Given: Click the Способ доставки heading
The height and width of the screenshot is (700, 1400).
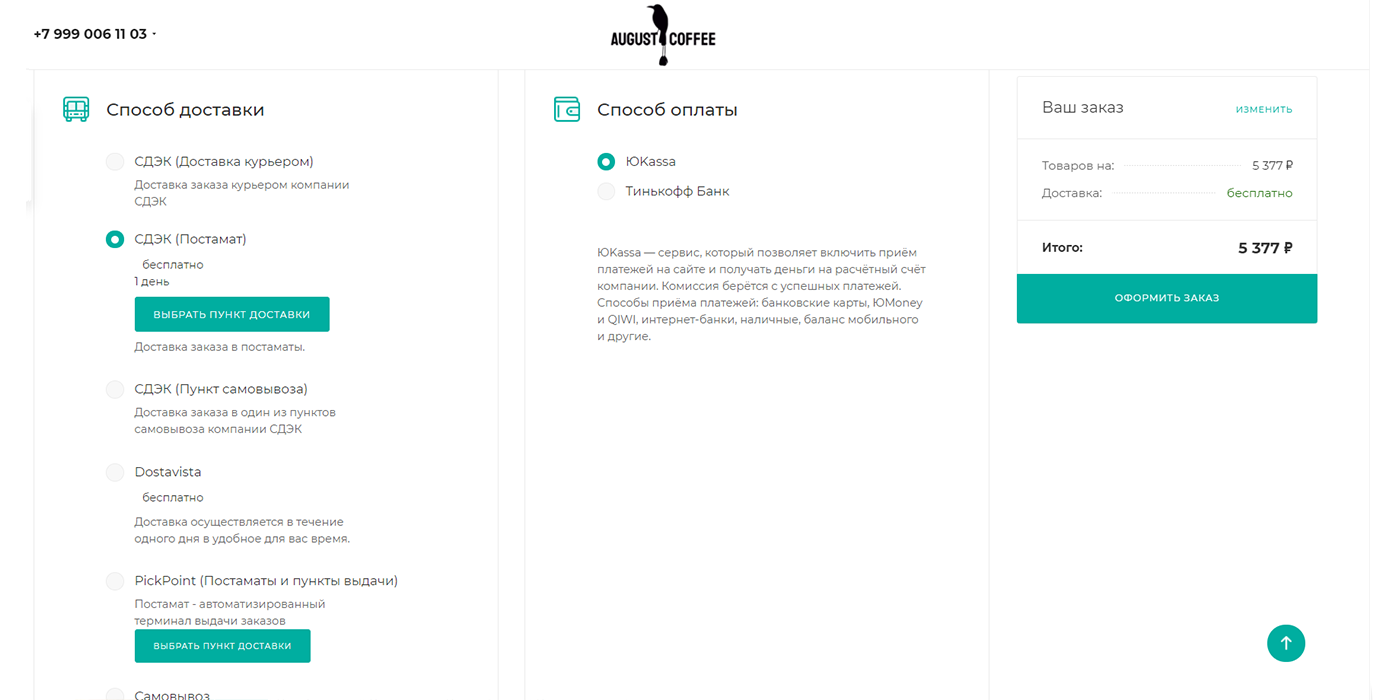Looking at the screenshot, I should [x=185, y=110].
